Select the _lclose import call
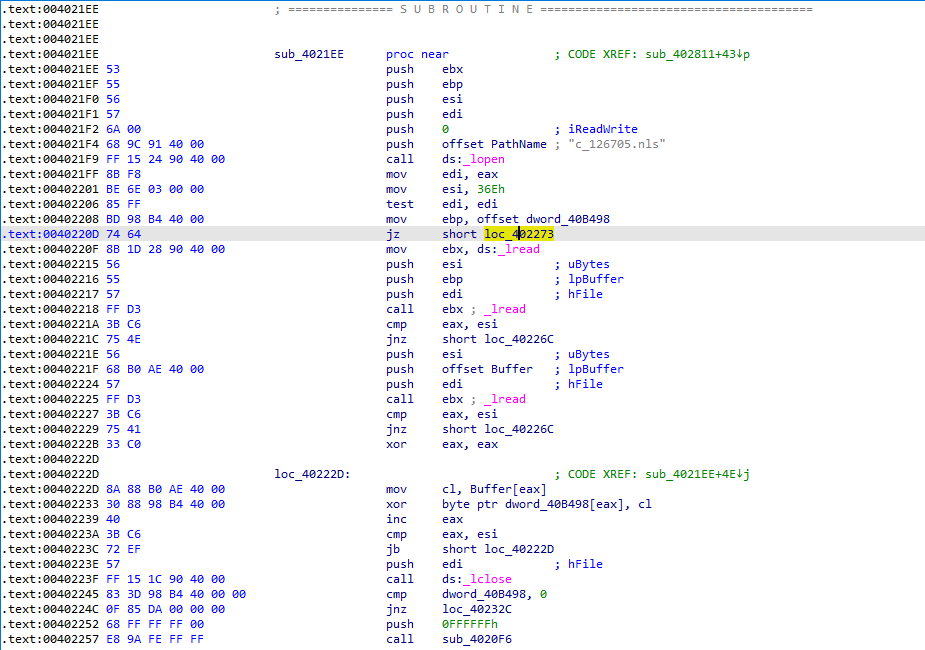The height and width of the screenshot is (650, 925). pyautogui.click(x=487, y=579)
